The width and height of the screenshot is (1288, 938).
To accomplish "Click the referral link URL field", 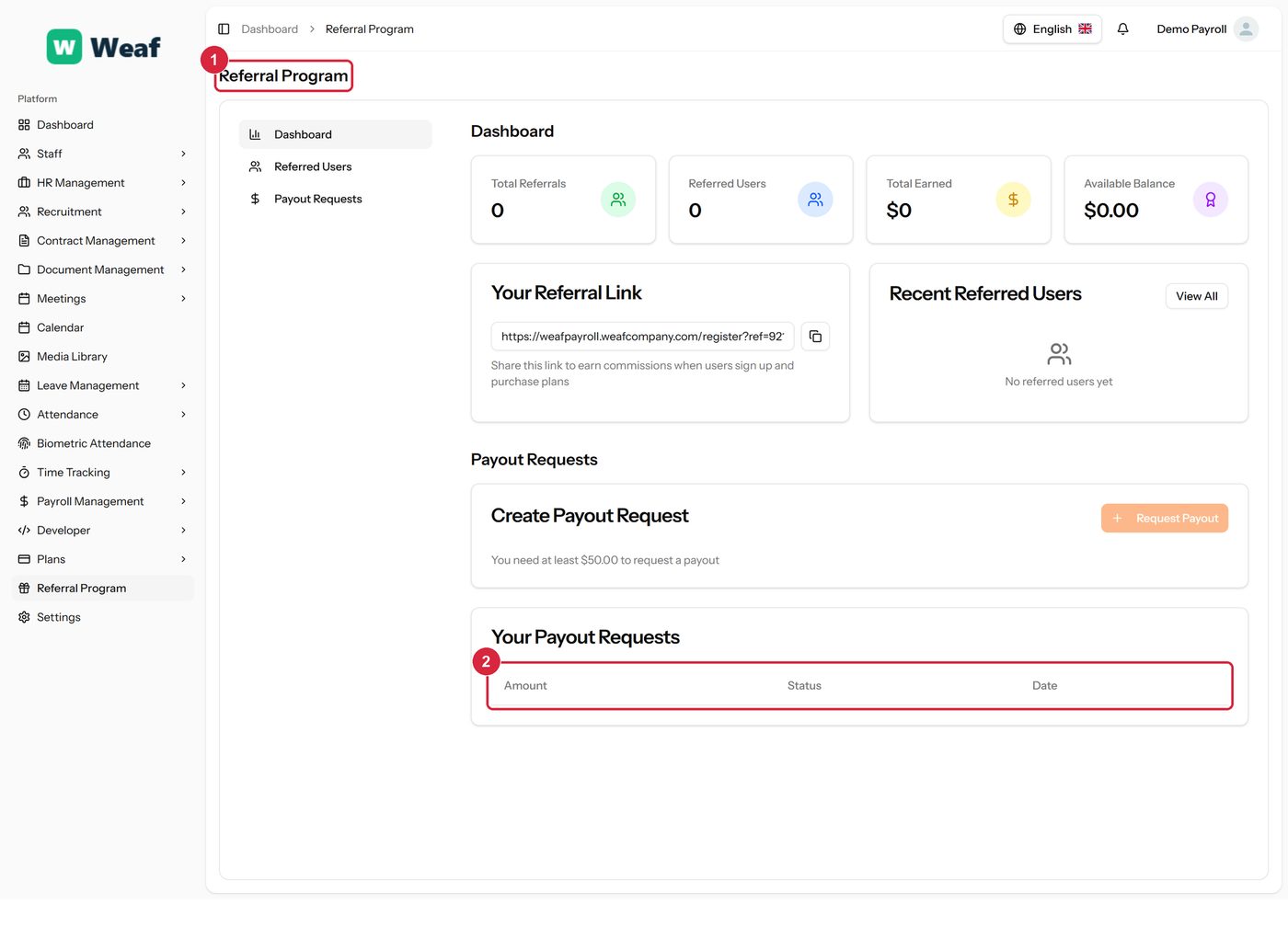I will pos(642,337).
